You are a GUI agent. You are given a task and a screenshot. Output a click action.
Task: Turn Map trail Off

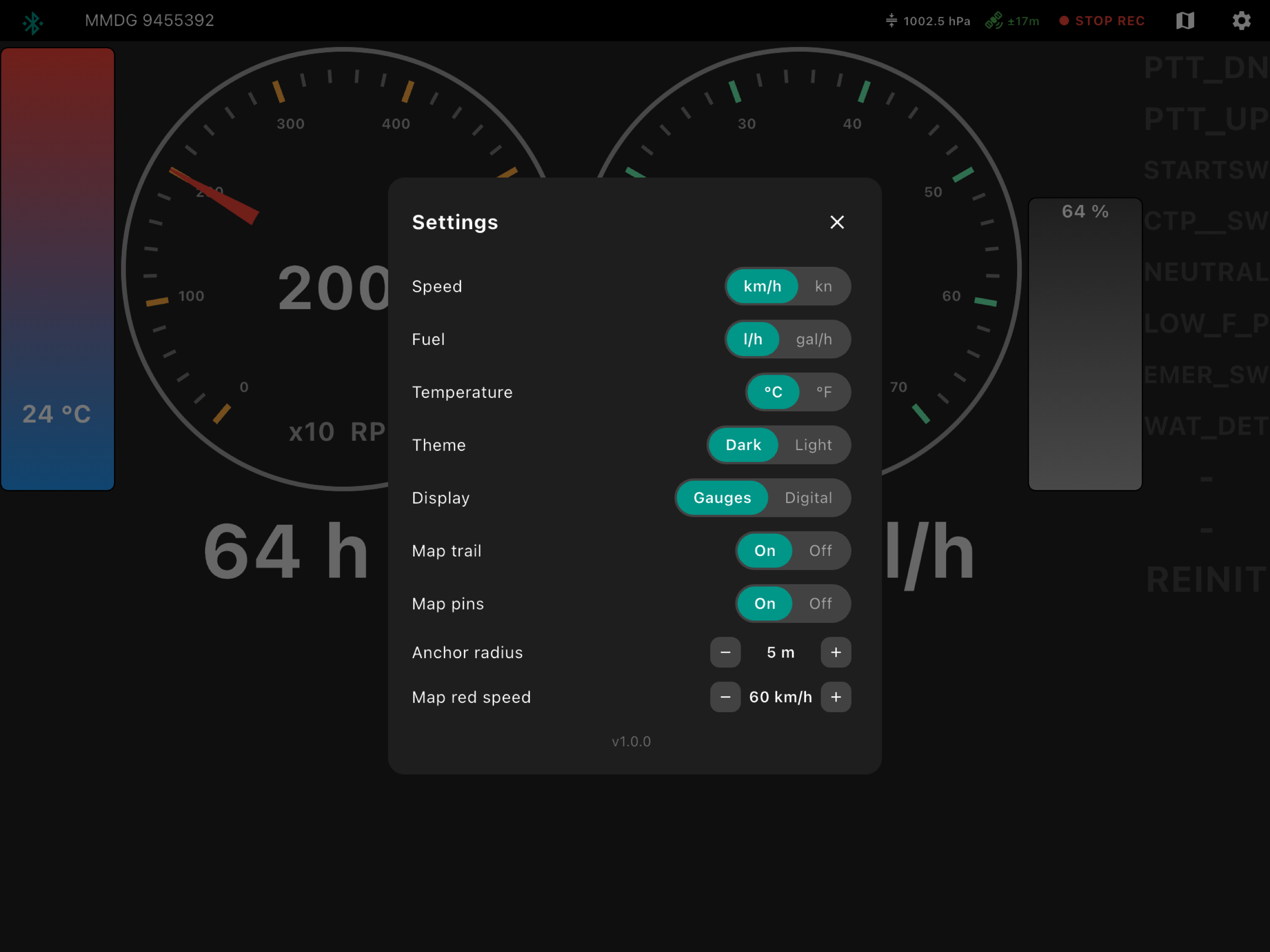point(820,551)
